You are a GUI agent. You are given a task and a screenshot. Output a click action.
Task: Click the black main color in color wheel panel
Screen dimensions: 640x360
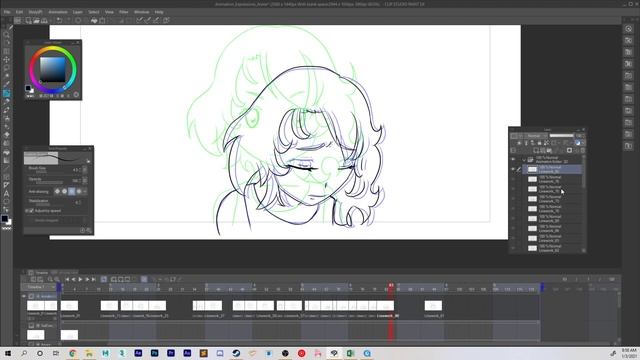[28, 88]
